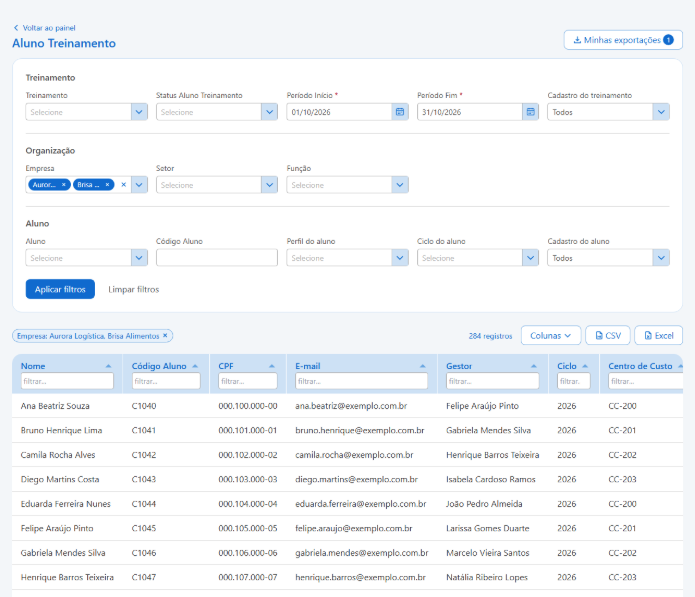695x597 pixels.
Task: Open Minhas exportações button
Action: [x=623, y=40]
